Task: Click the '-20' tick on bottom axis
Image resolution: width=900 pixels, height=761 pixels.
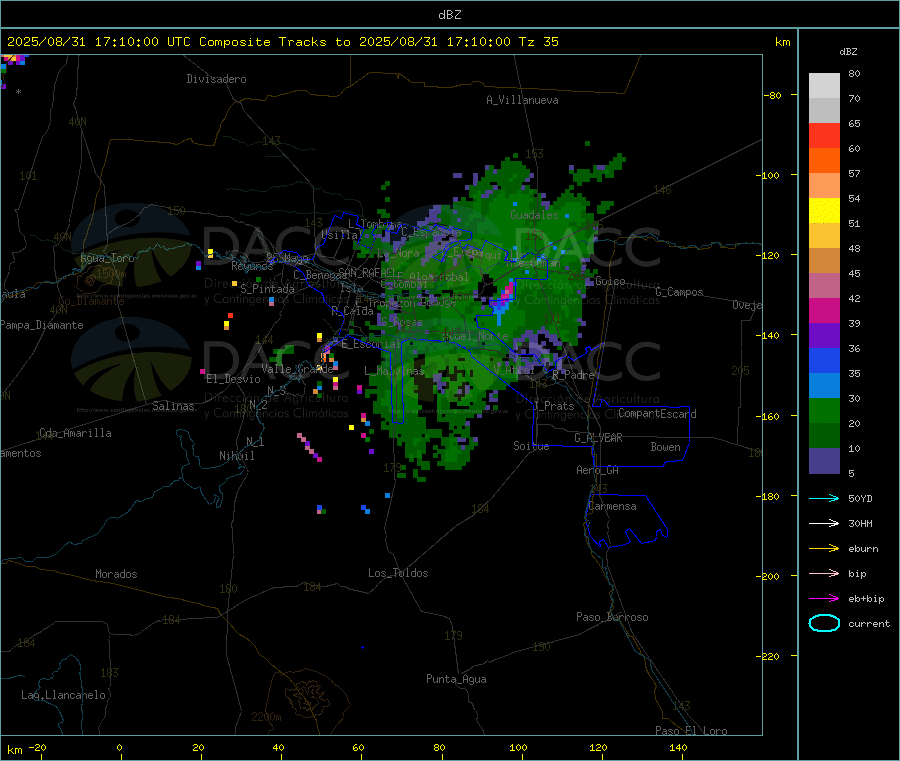Action: [38, 747]
